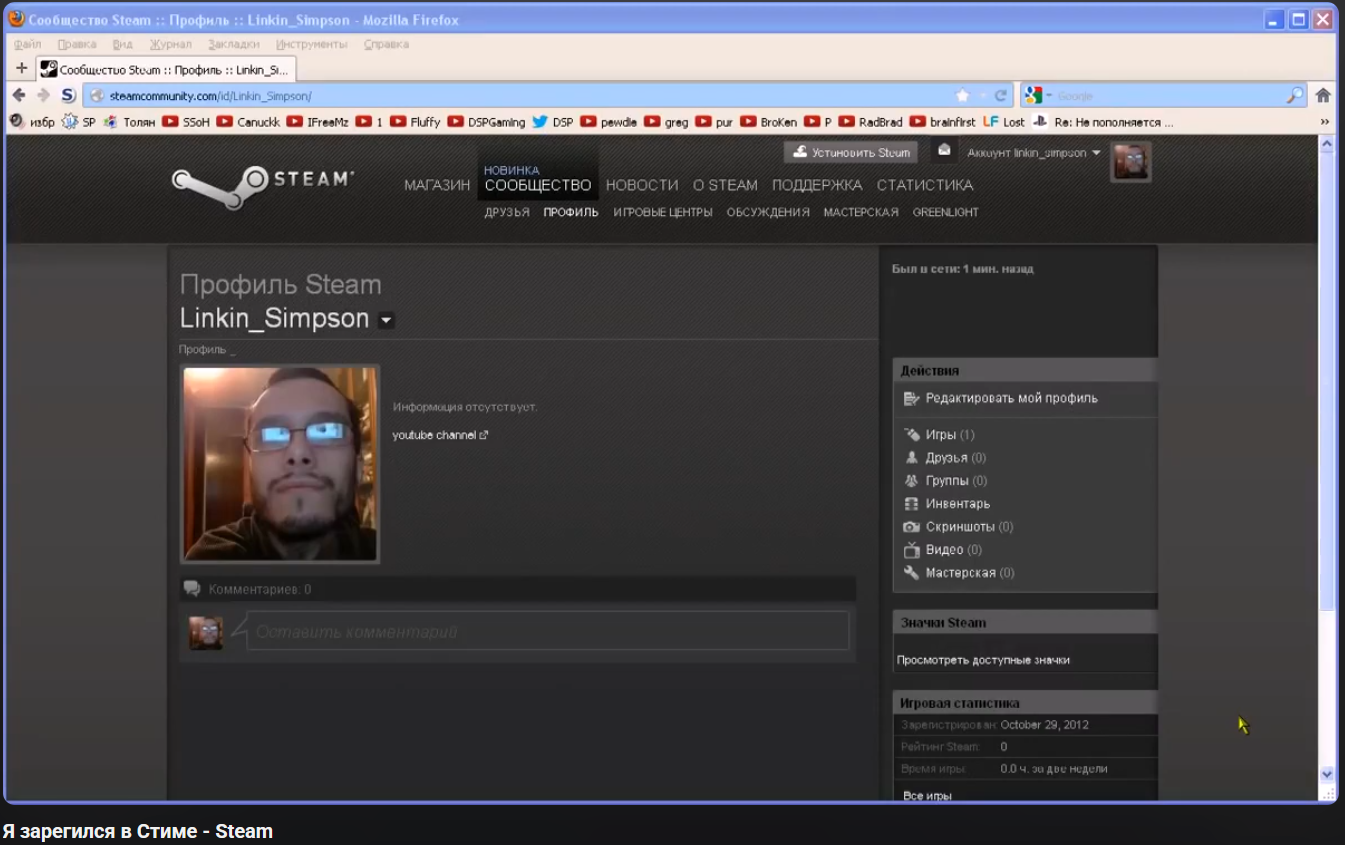Click the Установить Steam button
The width and height of the screenshot is (1345, 845).
(x=851, y=152)
